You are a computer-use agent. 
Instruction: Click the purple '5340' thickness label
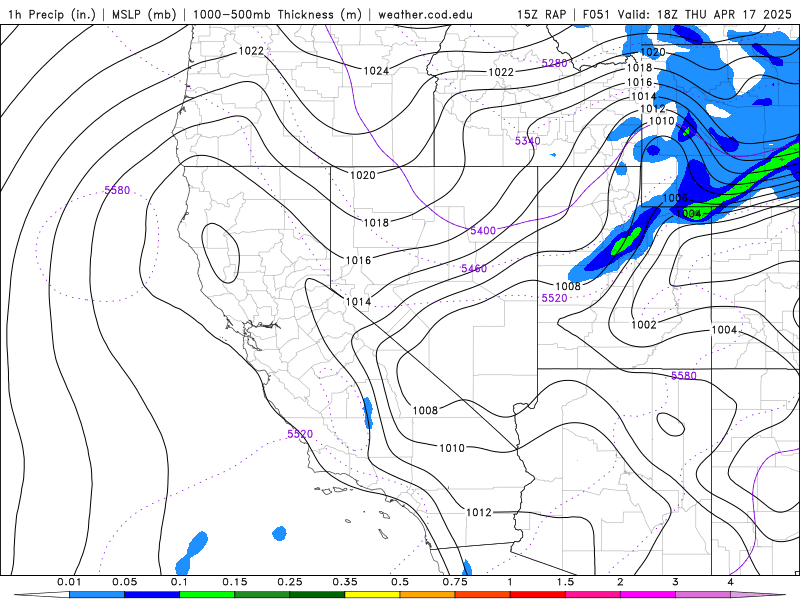point(528,141)
